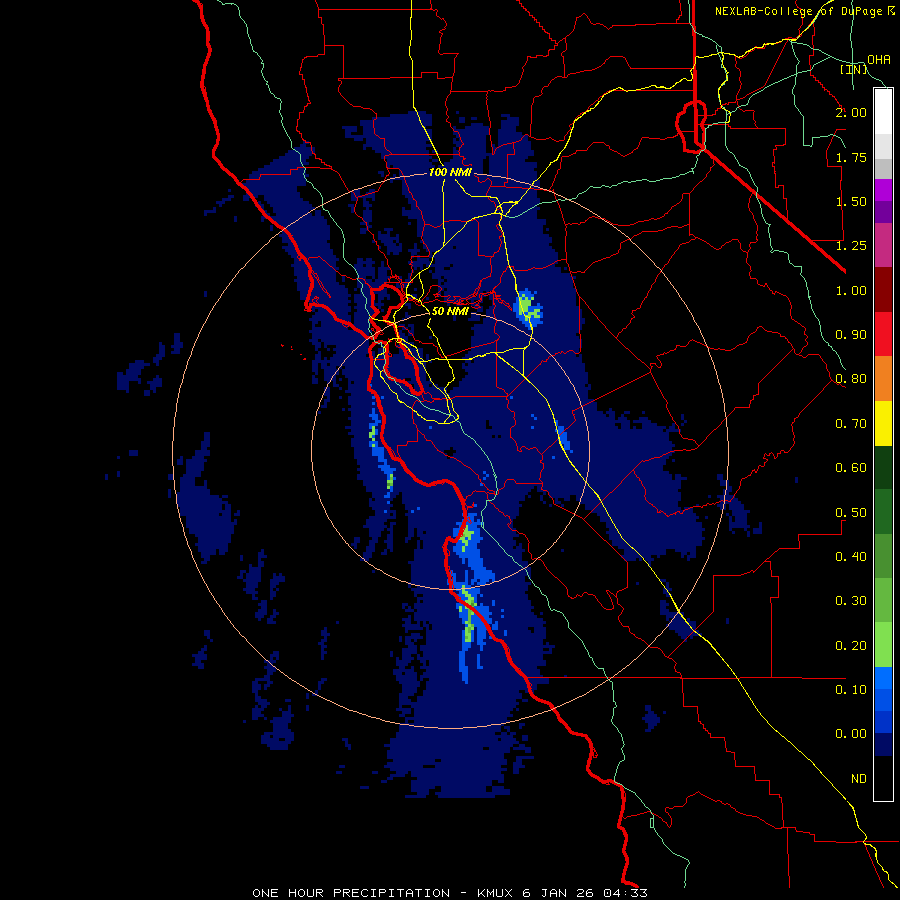Click the ONE HOUR PRECIPITATION title text
Viewport: 900px width, 900px height.
click(x=351, y=893)
